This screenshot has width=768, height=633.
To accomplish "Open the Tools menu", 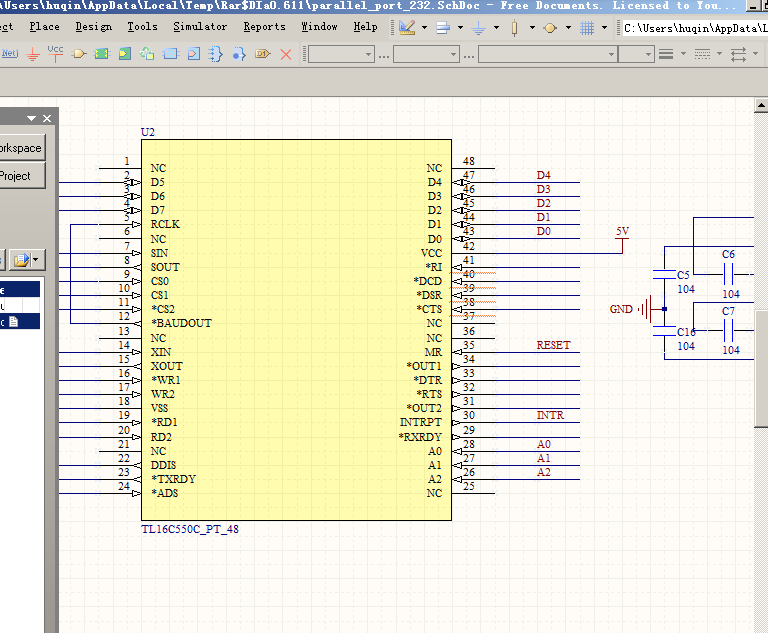I will tap(143, 27).
